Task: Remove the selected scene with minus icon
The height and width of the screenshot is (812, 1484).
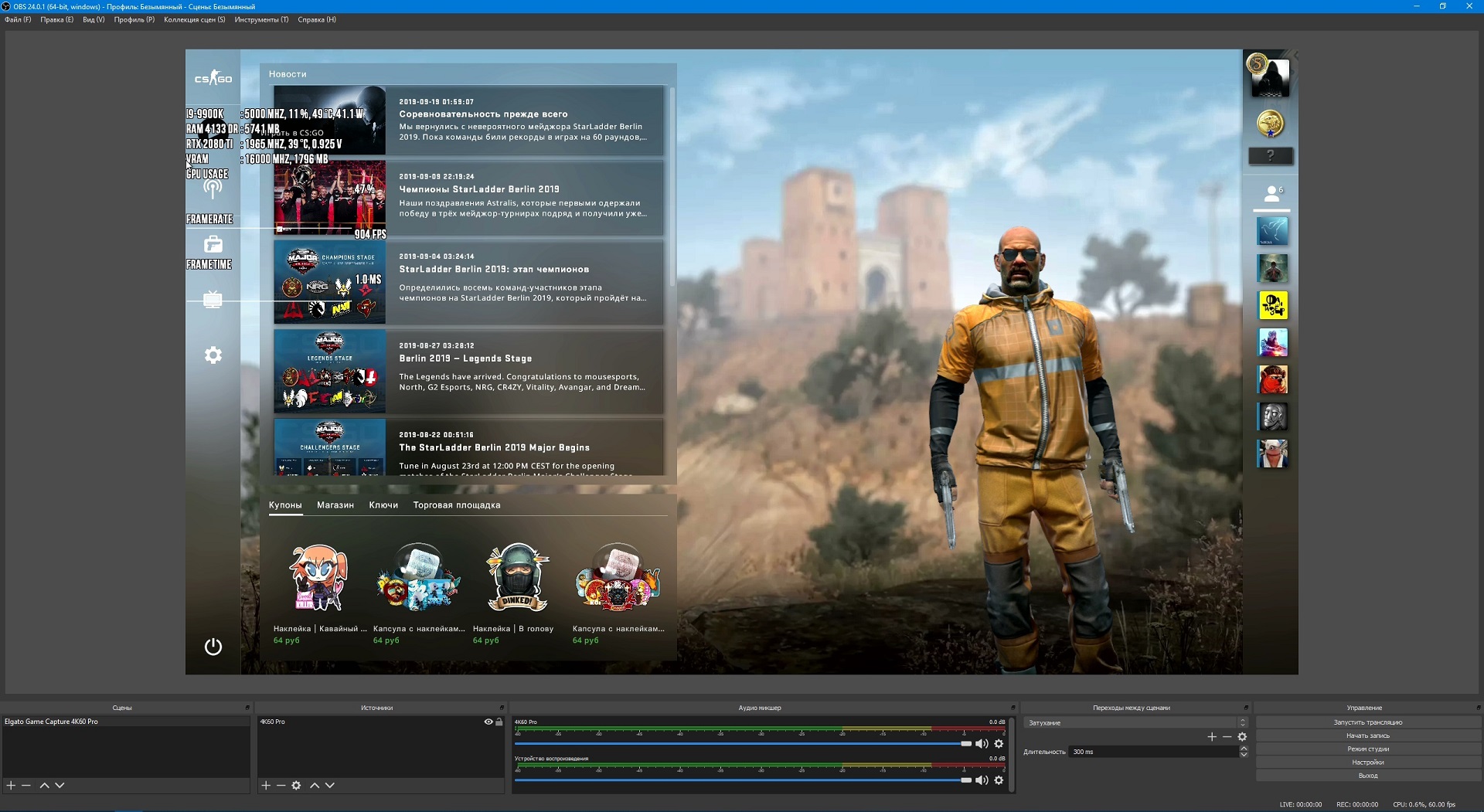Action: click(x=26, y=785)
